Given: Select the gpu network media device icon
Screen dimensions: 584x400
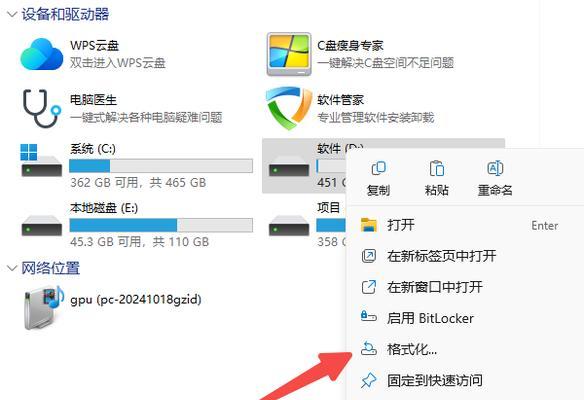Looking at the screenshot, I should (x=44, y=308).
